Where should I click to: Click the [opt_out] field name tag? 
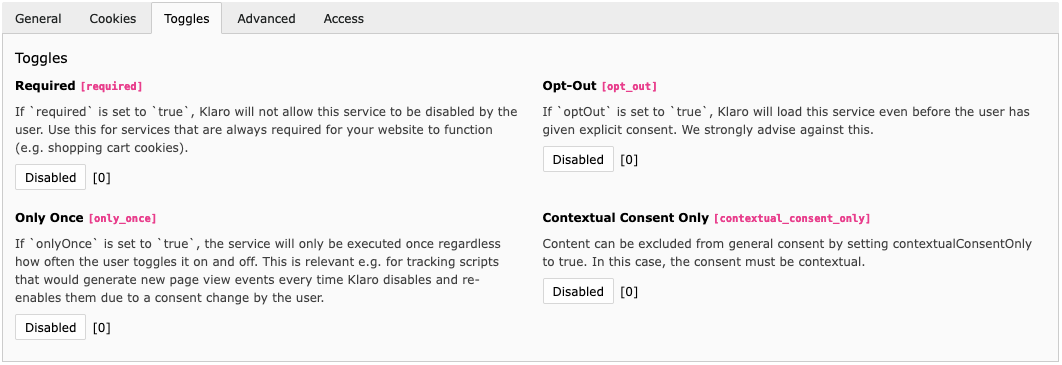point(629,87)
